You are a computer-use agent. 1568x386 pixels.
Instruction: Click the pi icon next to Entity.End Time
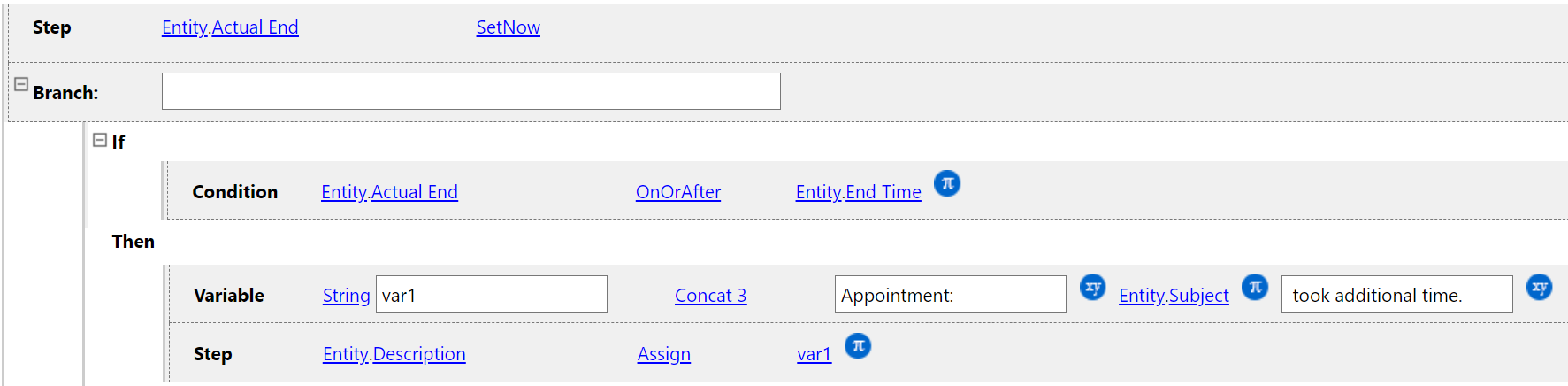tap(946, 183)
